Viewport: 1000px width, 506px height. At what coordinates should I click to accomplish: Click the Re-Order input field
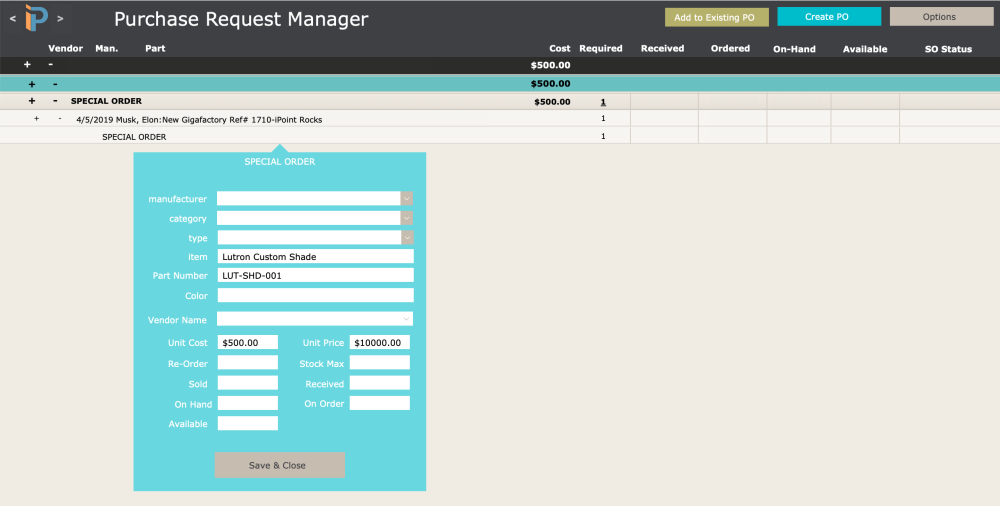(x=247, y=362)
